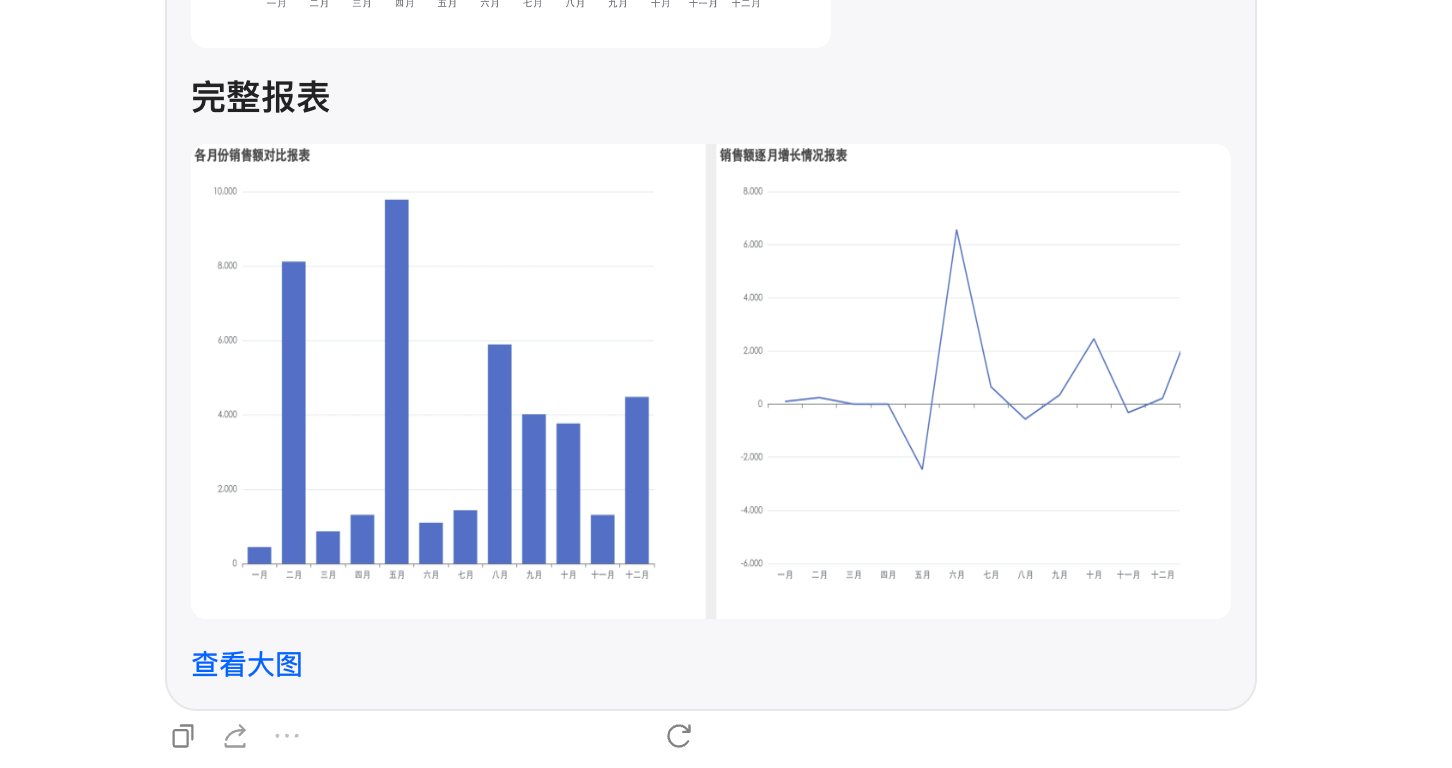Click the 一月 bar in the bar chart

tap(260, 555)
